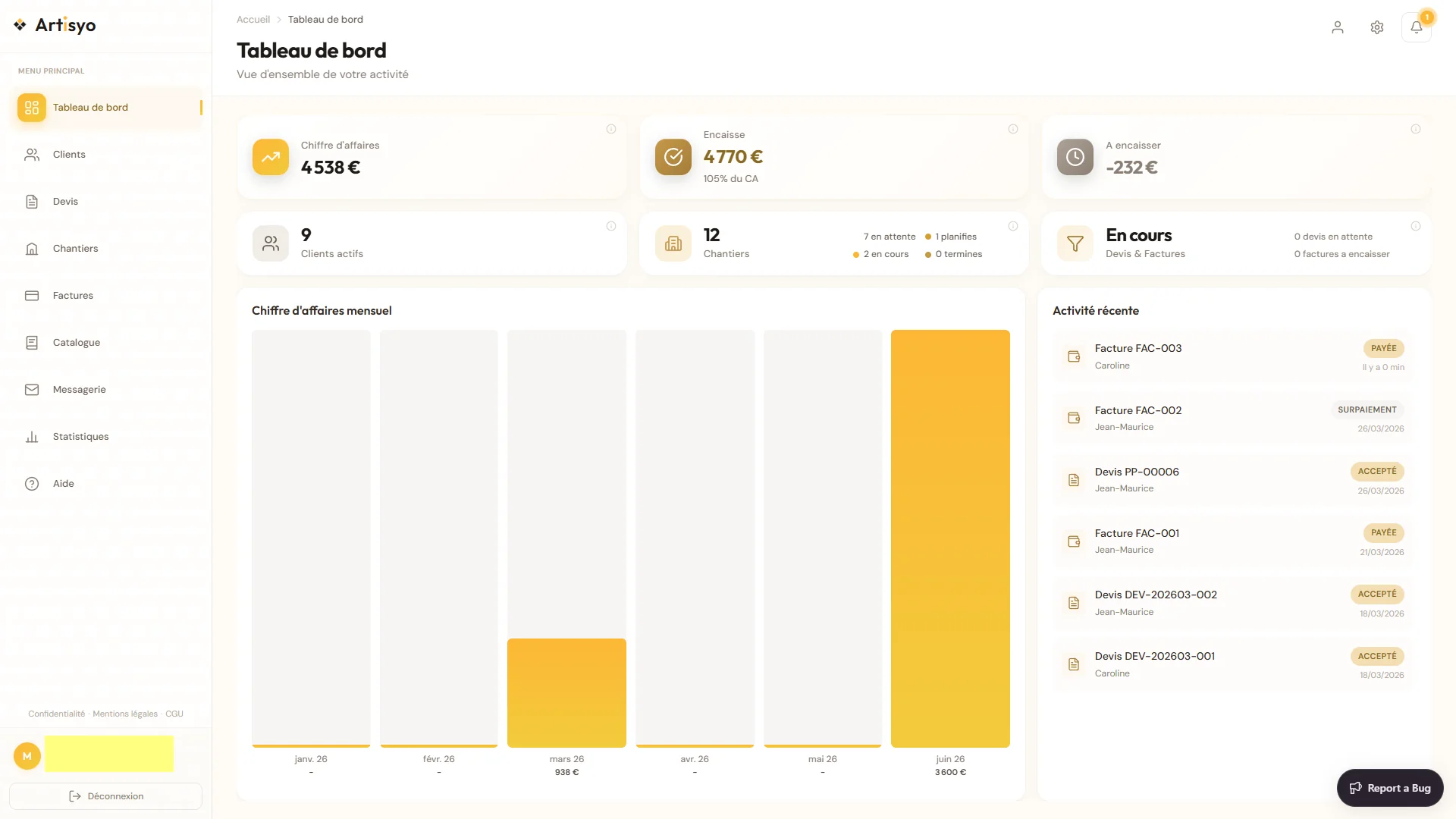Show info for Encaissé card
Image resolution: width=1456 pixels, height=819 pixels.
tap(1013, 129)
